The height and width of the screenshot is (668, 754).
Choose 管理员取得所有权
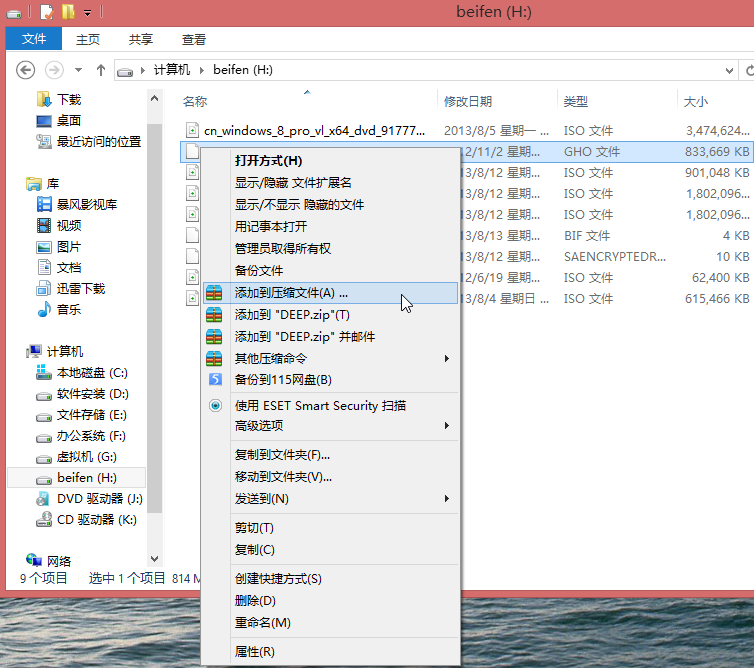pyautogui.click(x=330, y=248)
